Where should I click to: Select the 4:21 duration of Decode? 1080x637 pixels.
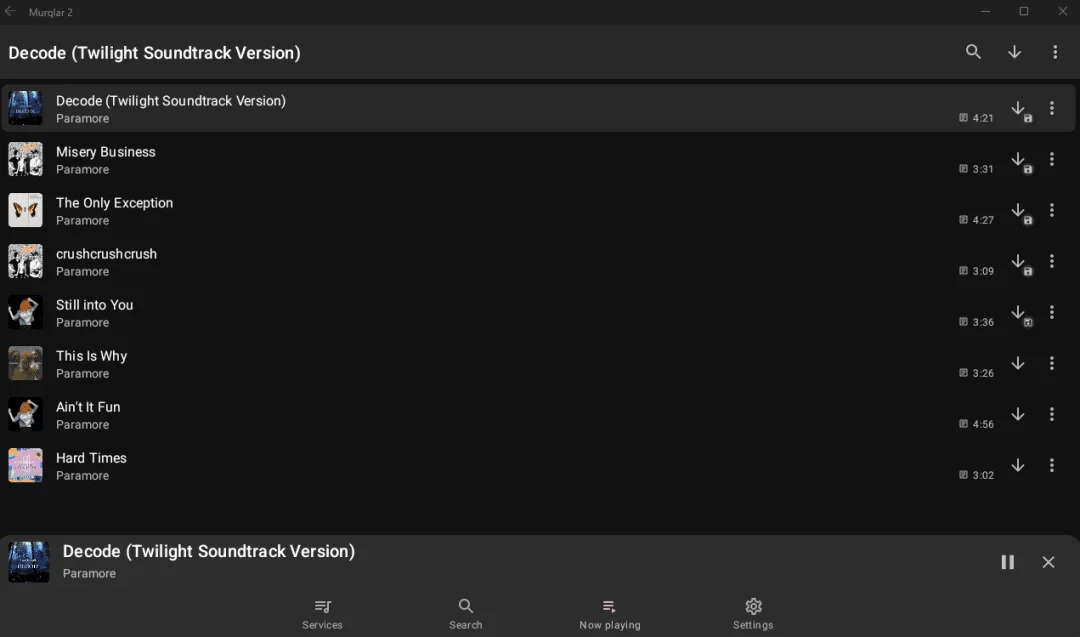pos(983,118)
